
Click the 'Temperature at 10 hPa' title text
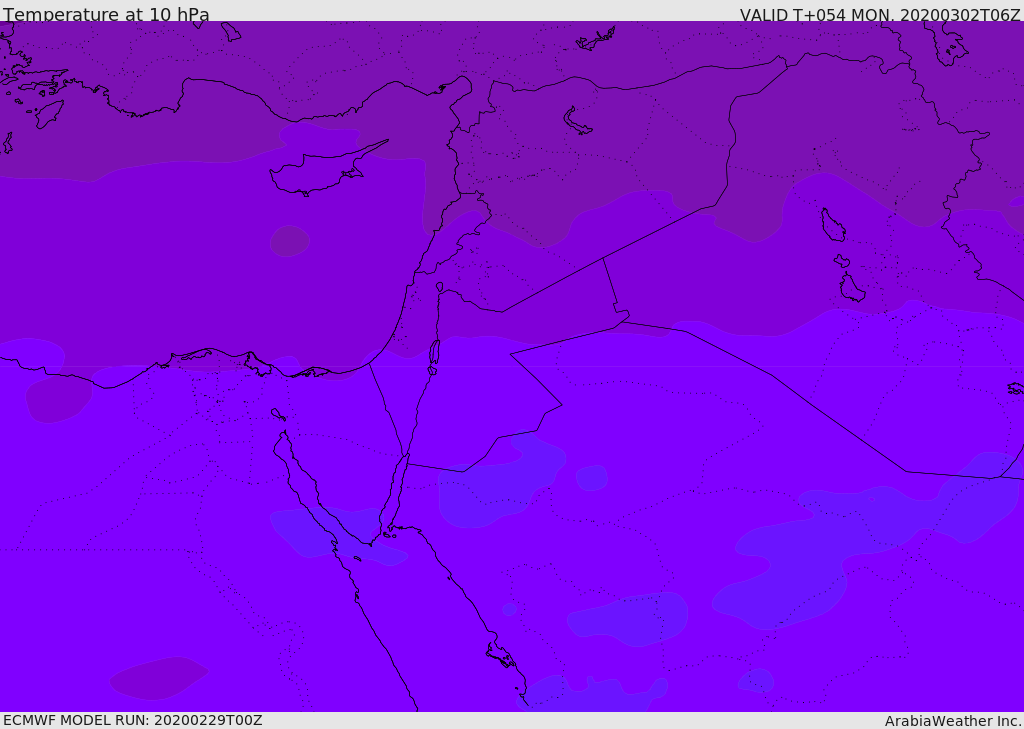(106, 14)
